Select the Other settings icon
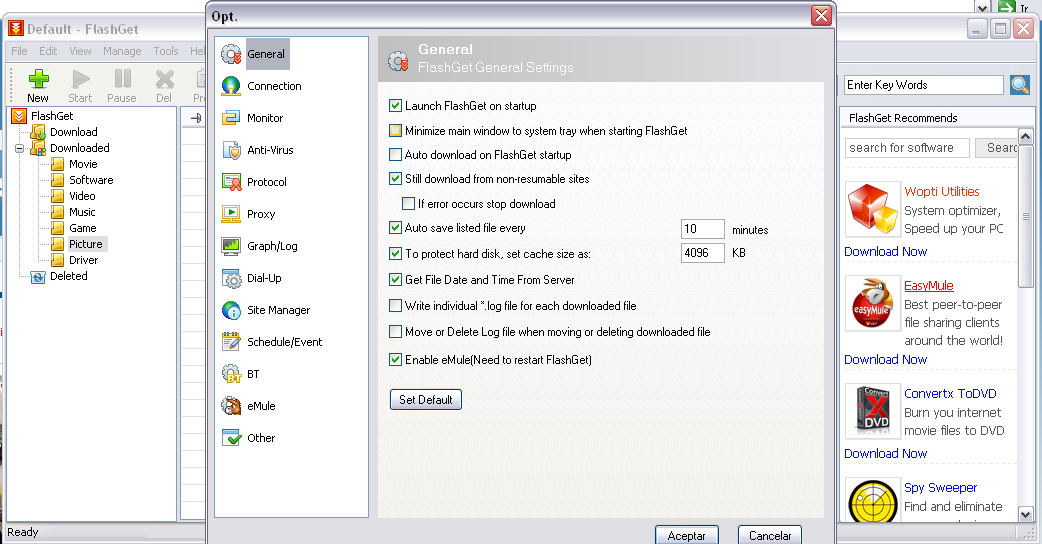This screenshot has width=1042, height=544. (231, 438)
